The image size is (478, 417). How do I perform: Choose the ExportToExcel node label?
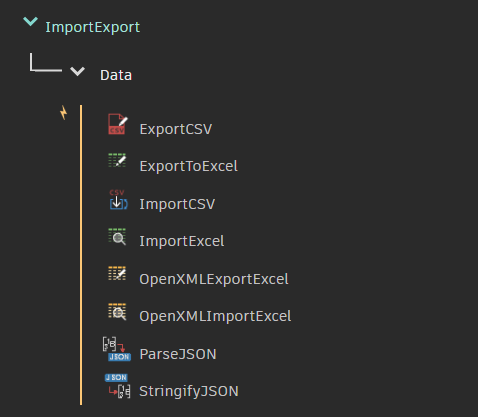coord(189,166)
